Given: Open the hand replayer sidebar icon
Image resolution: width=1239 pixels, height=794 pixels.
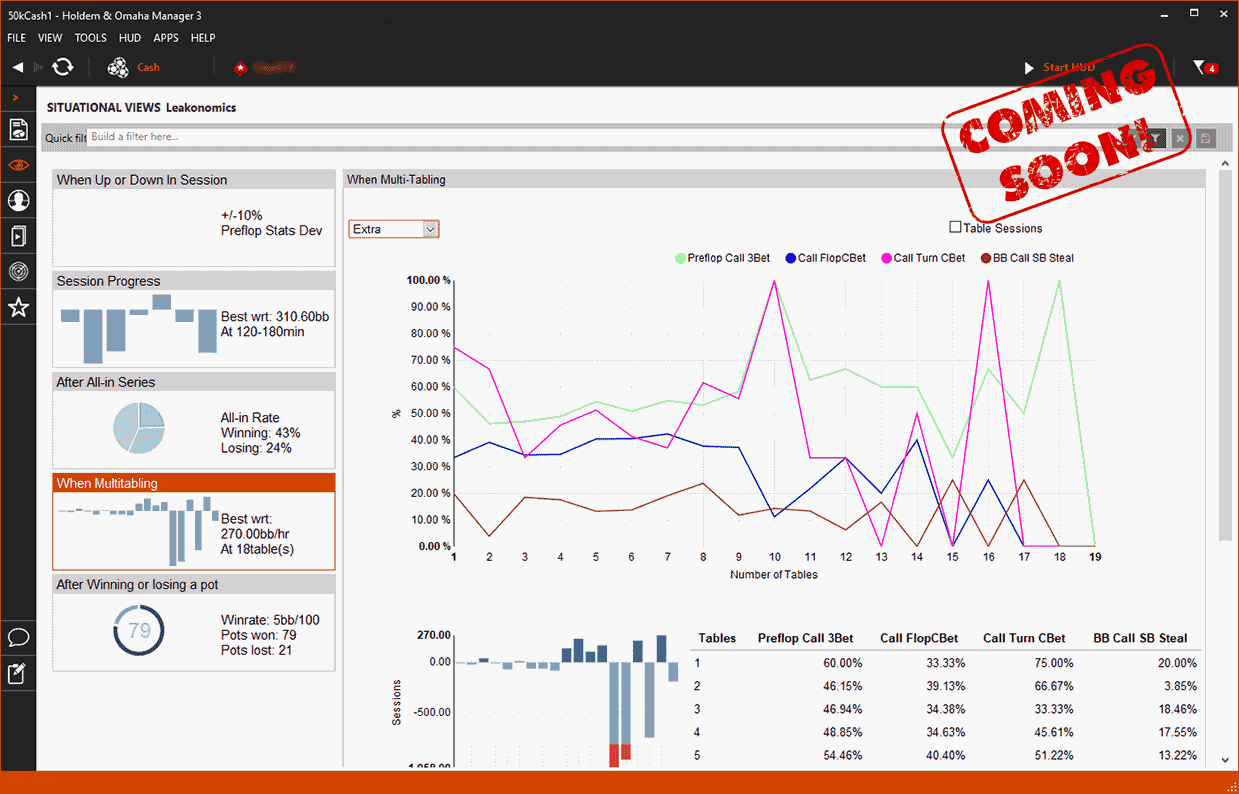Looking at the screenshot, I should 18,237.
